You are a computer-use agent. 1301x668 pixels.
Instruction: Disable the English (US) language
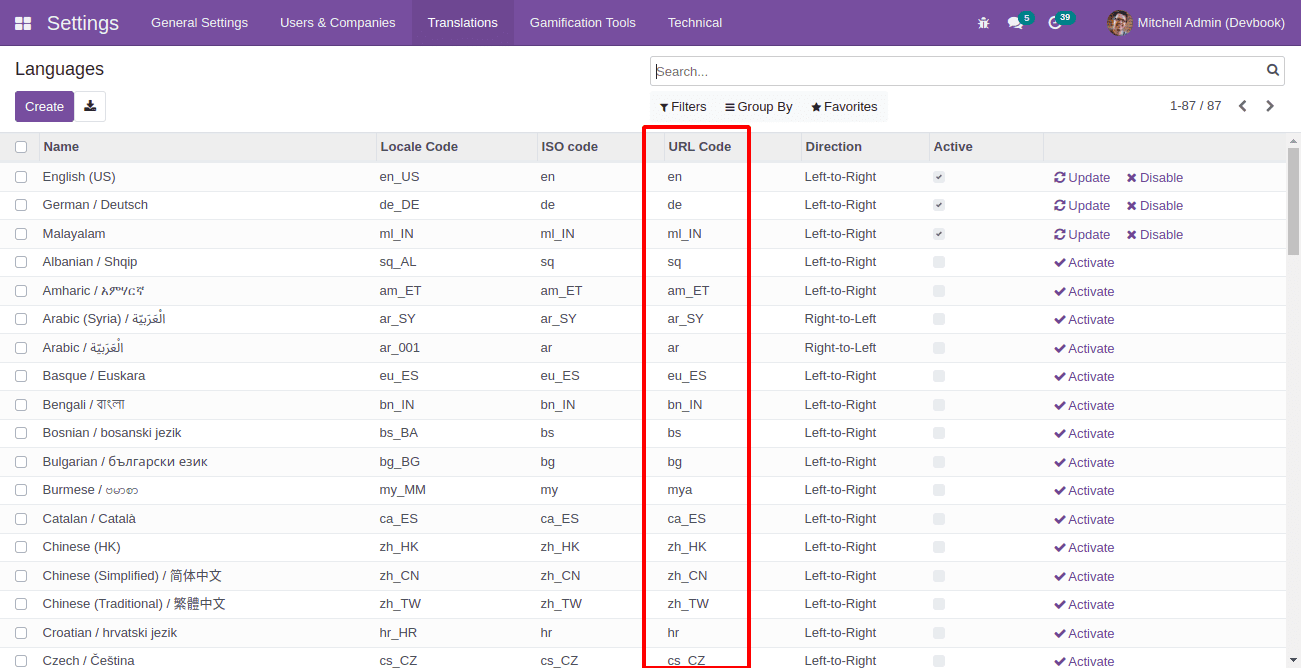click(1154, 177)
